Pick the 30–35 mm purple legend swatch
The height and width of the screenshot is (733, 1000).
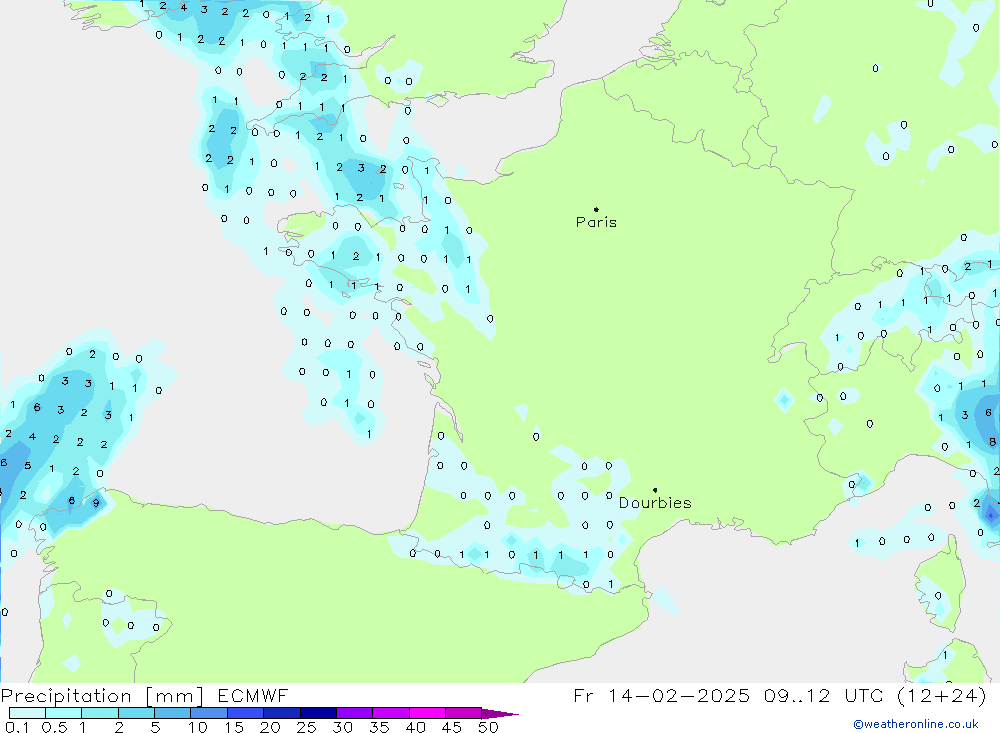pyautogui.click(x=354, y=713)
